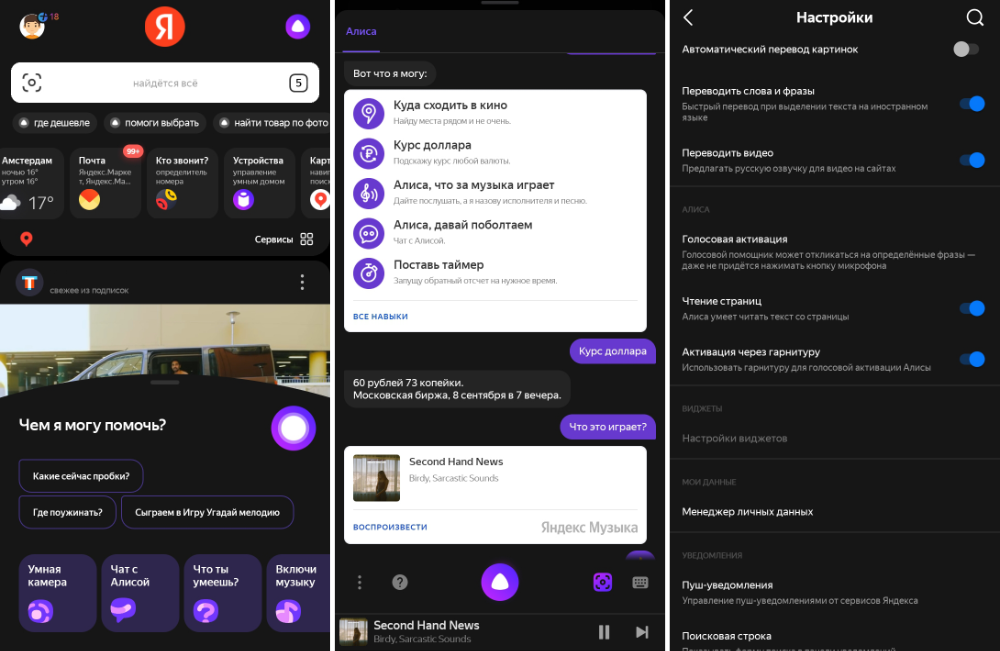The height and width of the screenshot is (651, 1000).
Task: Open the user profile avatar
Action: pyautogui.click(x=32, y=27)
